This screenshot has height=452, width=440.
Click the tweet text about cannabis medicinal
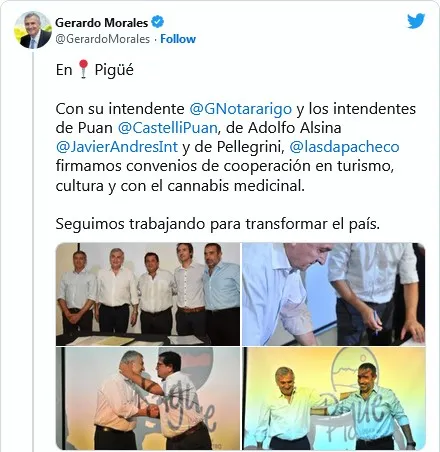pos(180,186)
